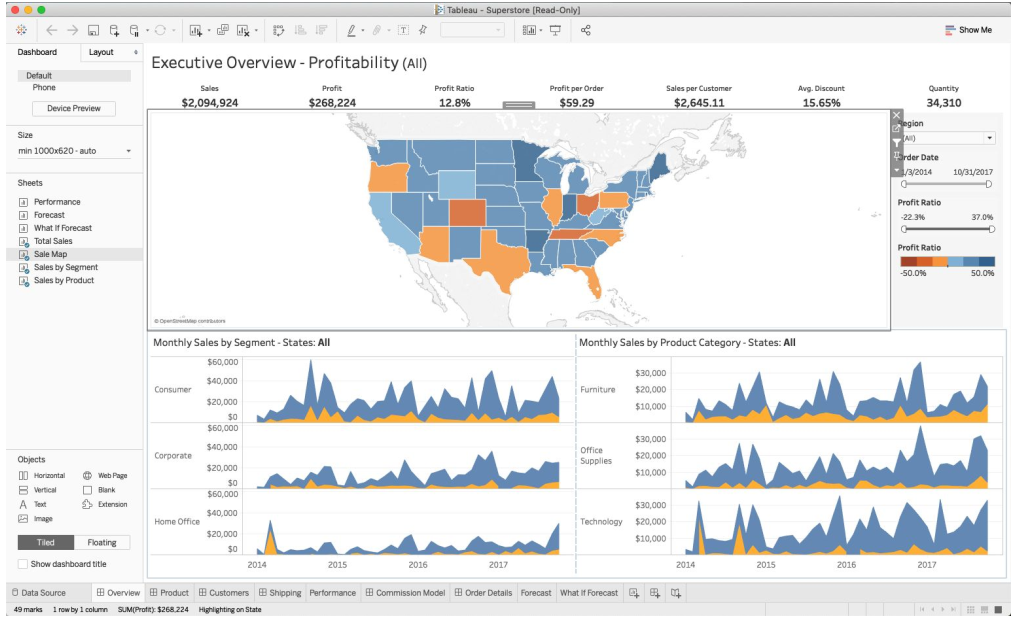Click the Show Mark Labels T icon
This screenshot has height=626, width=1026.
pos(403,30)
